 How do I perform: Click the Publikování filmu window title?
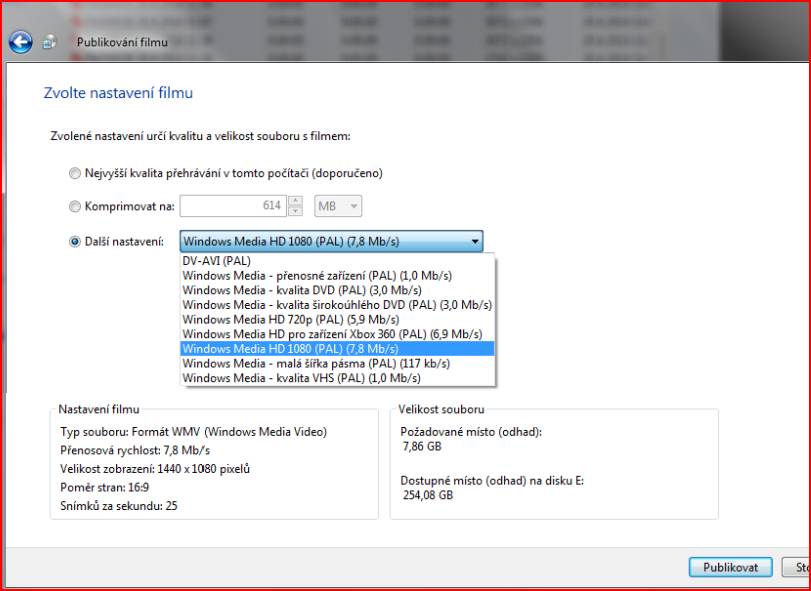(122, 42)
